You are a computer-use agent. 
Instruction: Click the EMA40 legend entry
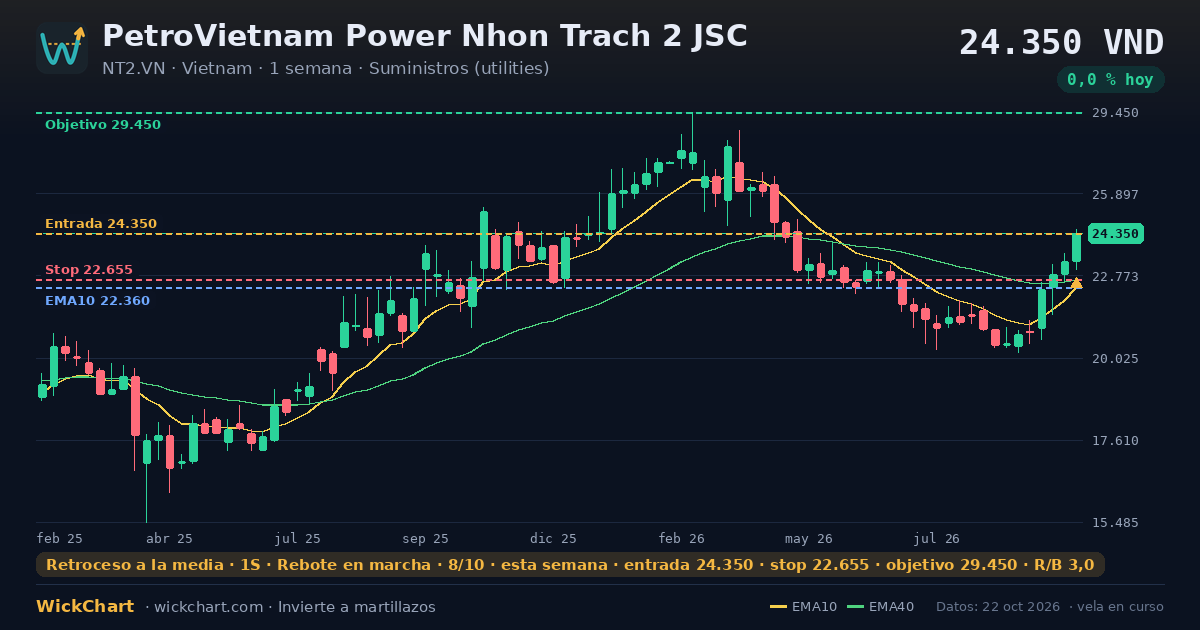coord(881,607)
